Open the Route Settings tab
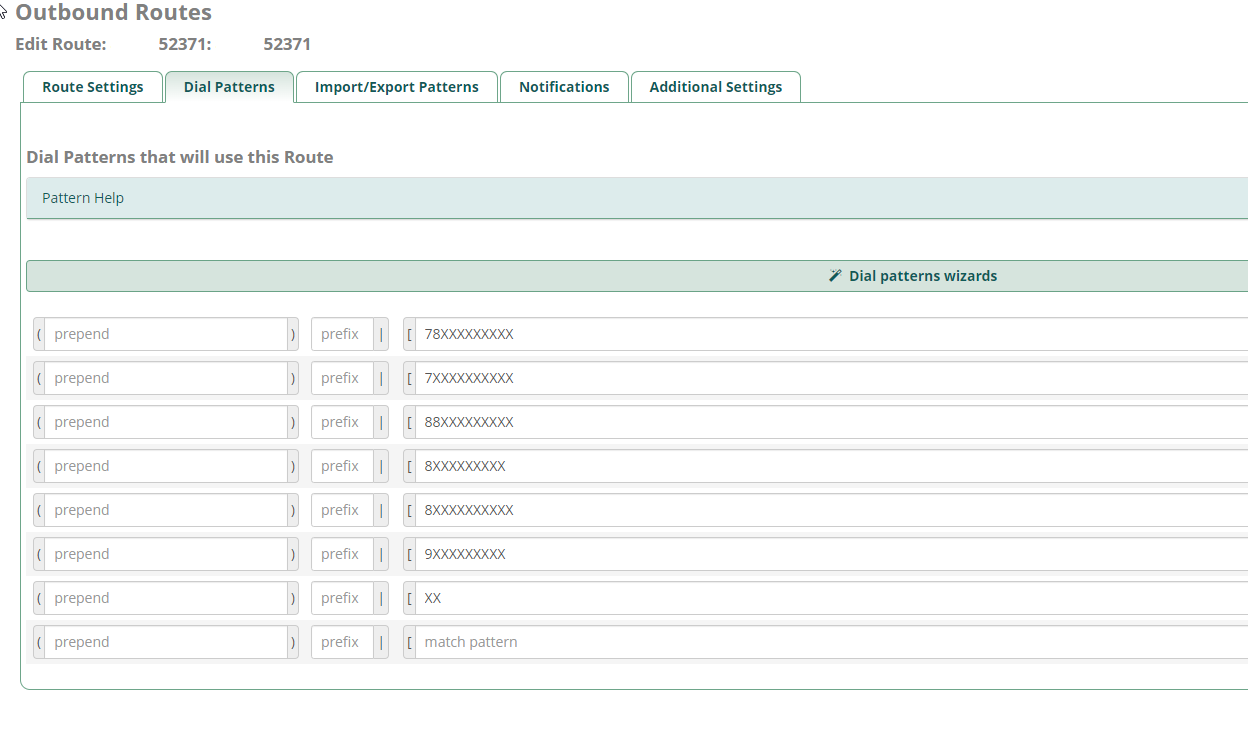1248x743 pixels. (x=92, y=87)
